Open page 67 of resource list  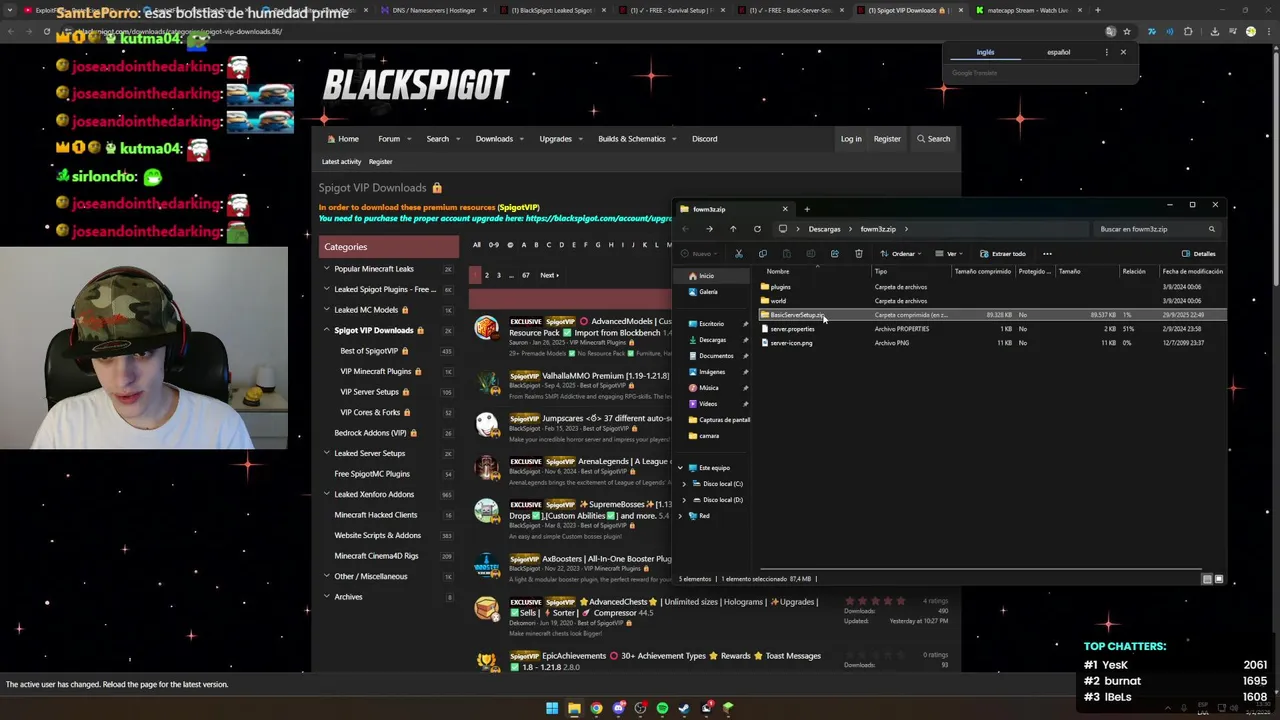[x=526, y=275]
